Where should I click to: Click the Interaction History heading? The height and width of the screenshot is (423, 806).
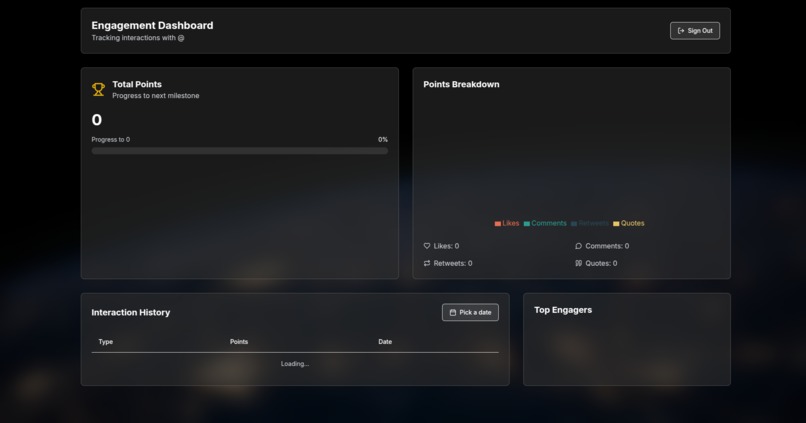pyautogui.click(x=131, y=312)
